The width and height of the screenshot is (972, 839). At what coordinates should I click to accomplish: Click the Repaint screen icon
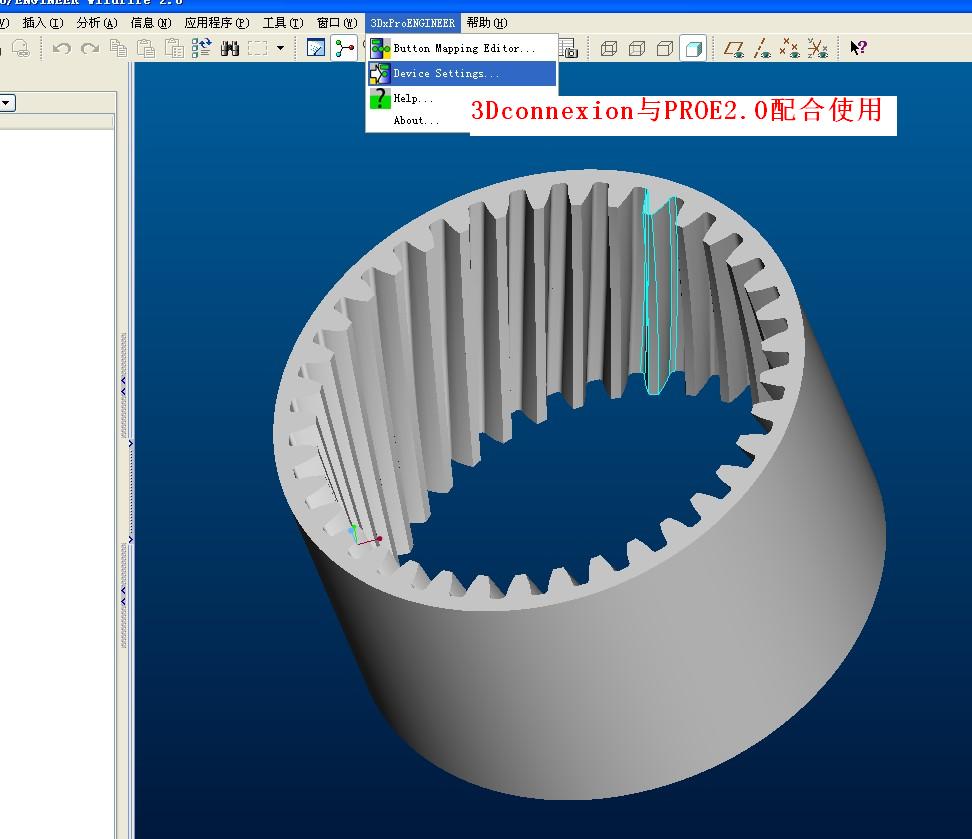[316, 48]
